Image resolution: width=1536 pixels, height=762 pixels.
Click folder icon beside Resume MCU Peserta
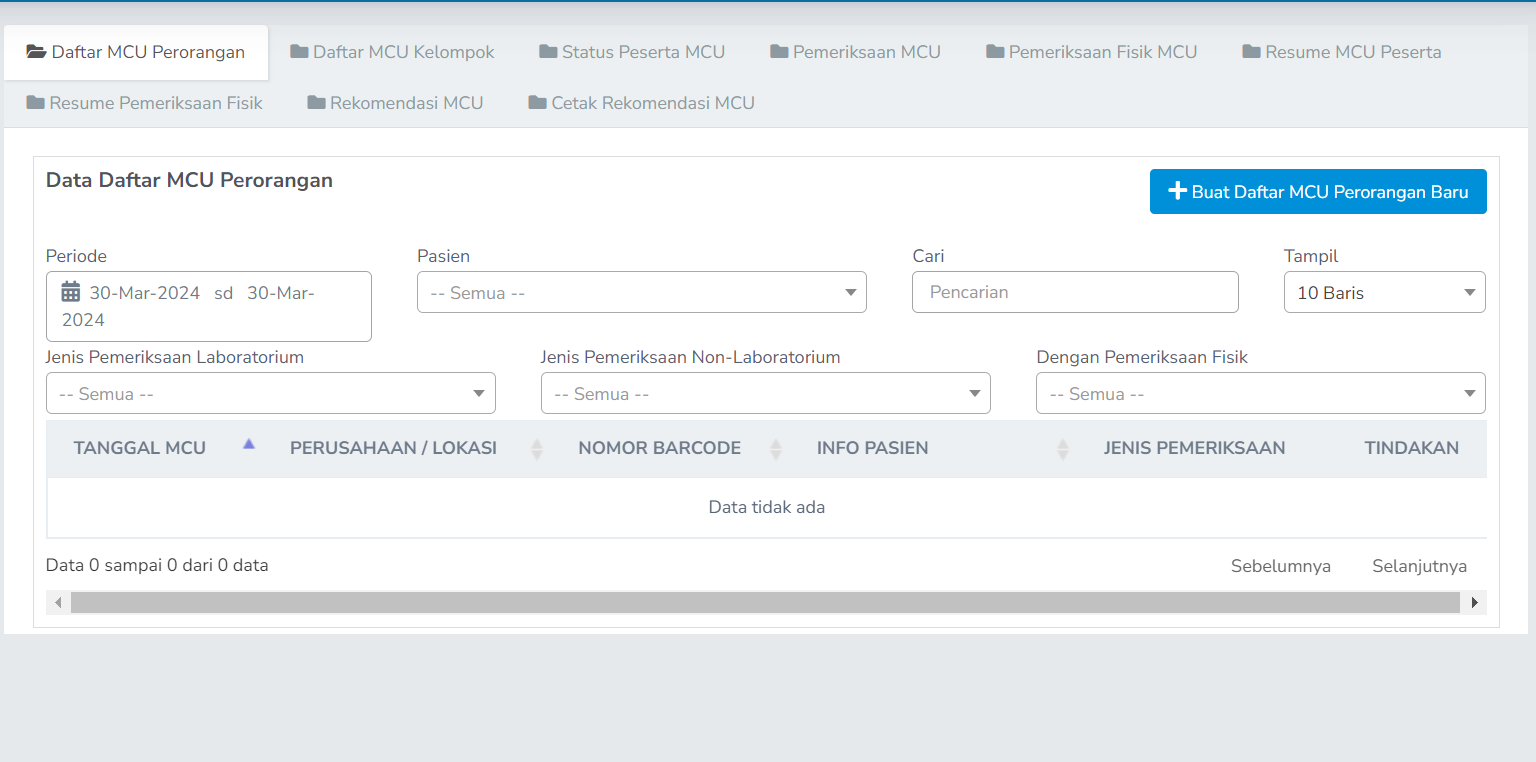coord(1251,52)
